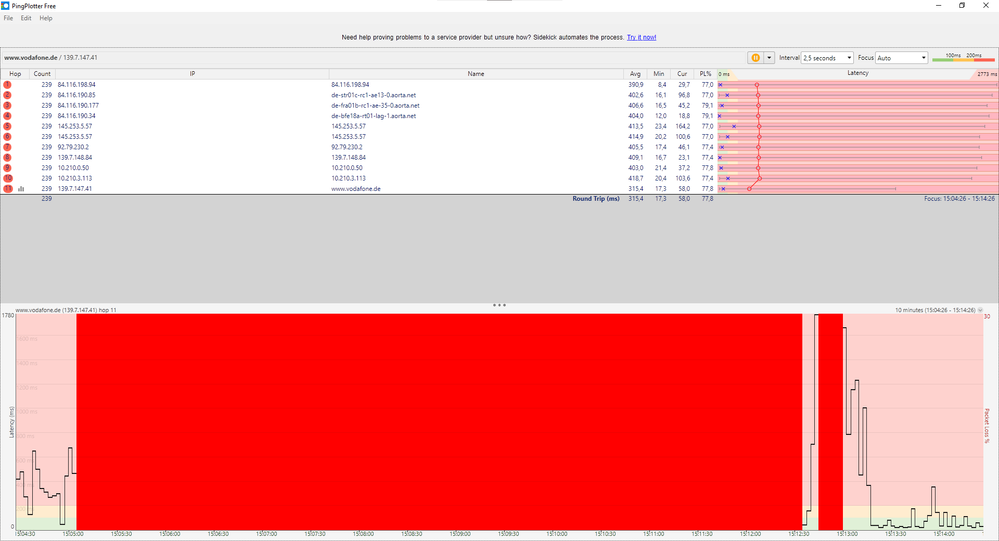Viewport: 999px width, 541px height.
Task: Select IP cell 84.116.190.34
Action: click(x=76, y=116)
